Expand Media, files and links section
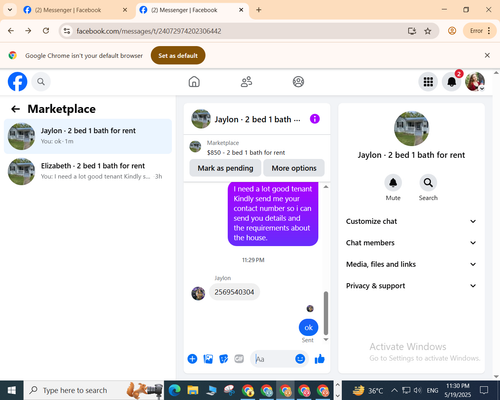Image resolution: width=500 pixels, height=400 pixels. pyautogui.click(x=411, y=264)
